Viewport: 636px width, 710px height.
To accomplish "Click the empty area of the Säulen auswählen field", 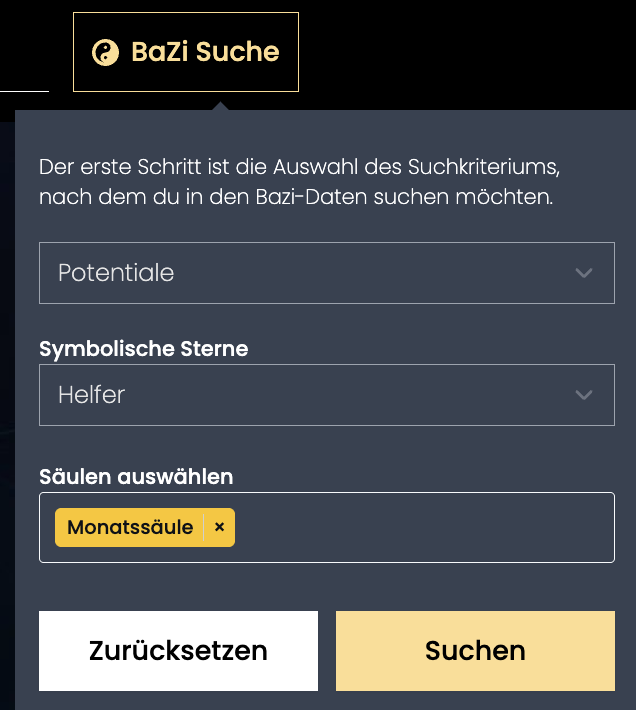I will pos(423,528).
